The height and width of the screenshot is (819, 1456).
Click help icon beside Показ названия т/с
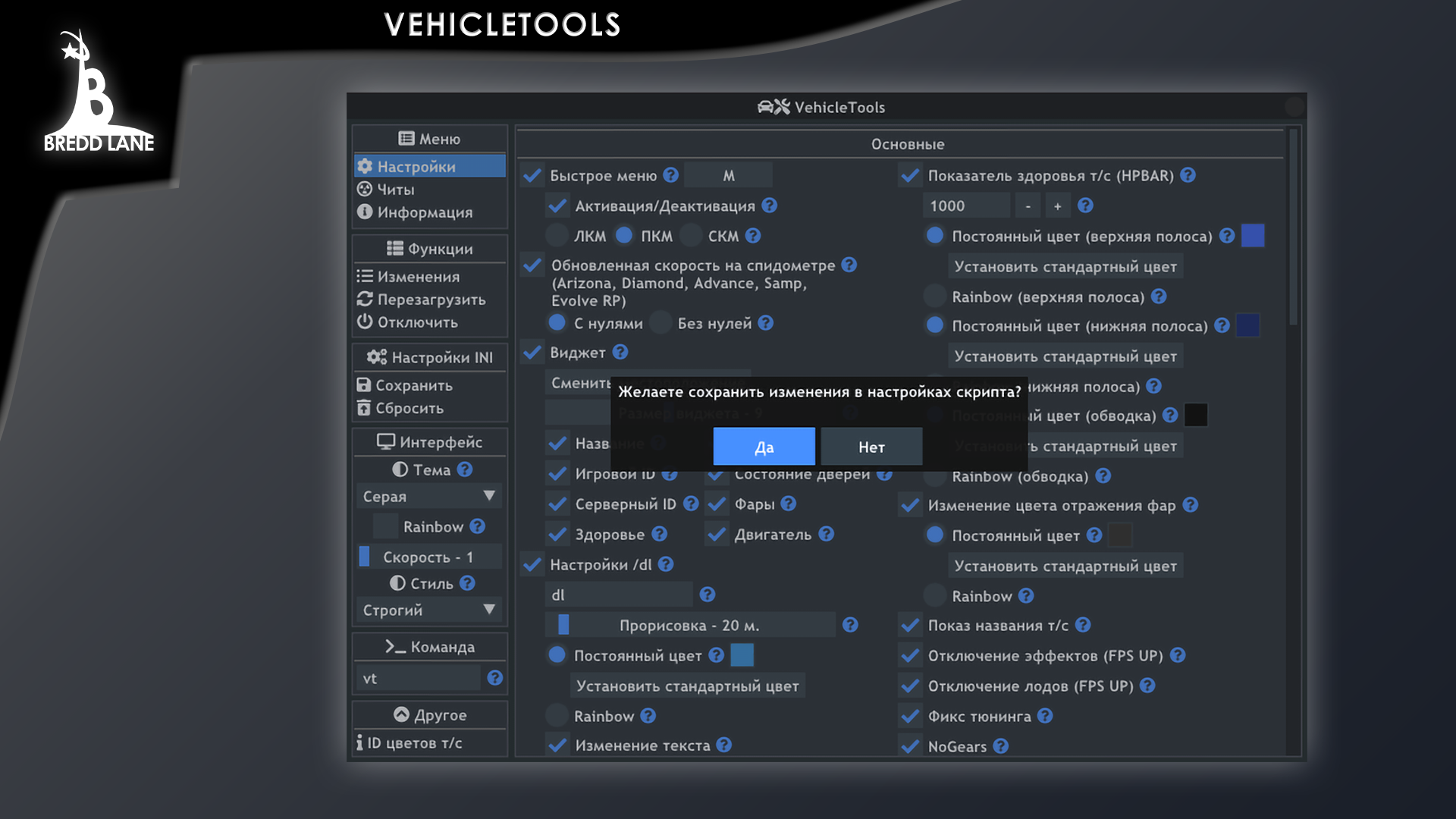pyautogui.click(x=1082, y=625)
